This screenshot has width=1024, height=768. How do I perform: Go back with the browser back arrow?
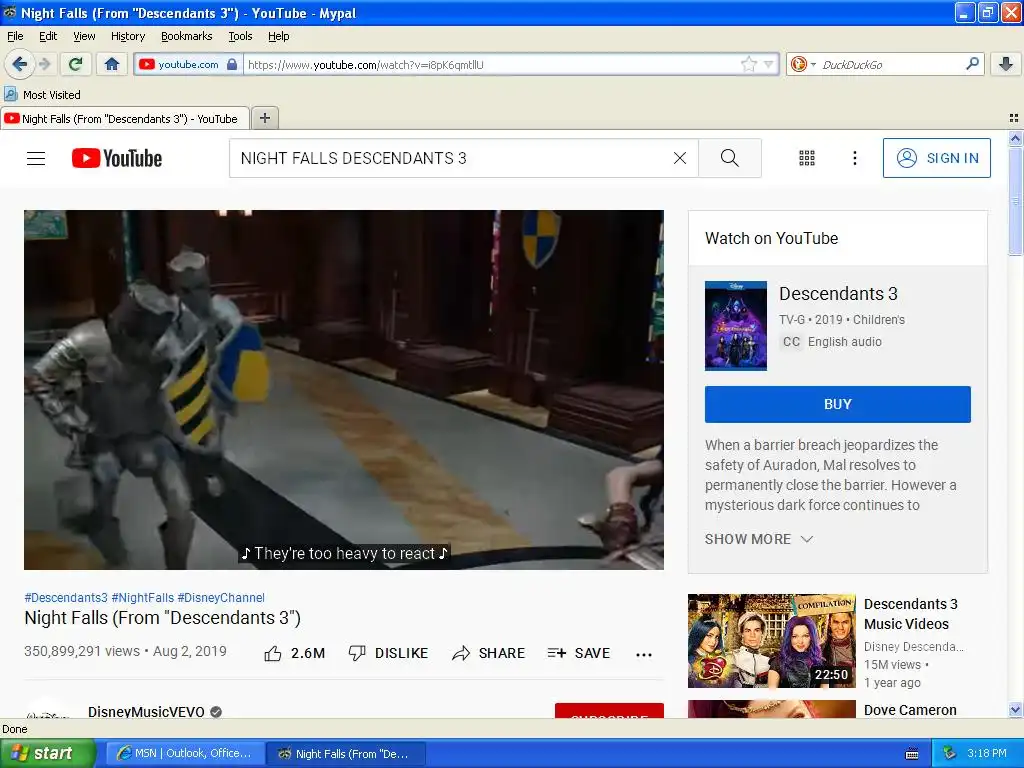pos(19,64)
